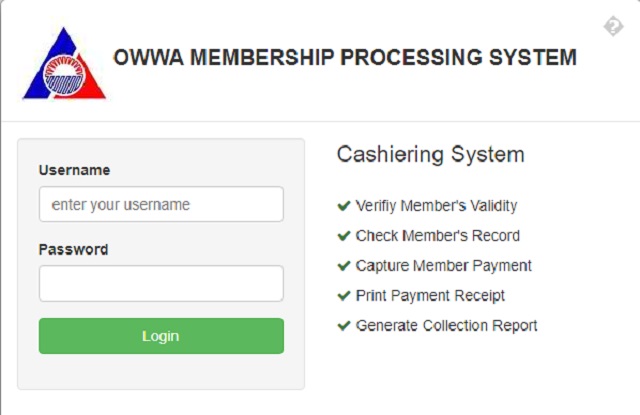Click the Cashiering System heading

point(431,155)
